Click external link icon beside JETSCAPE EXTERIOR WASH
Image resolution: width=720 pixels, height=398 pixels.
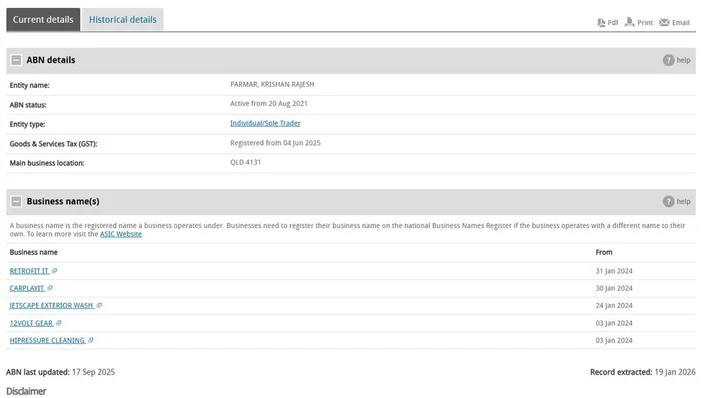(99, 305)
